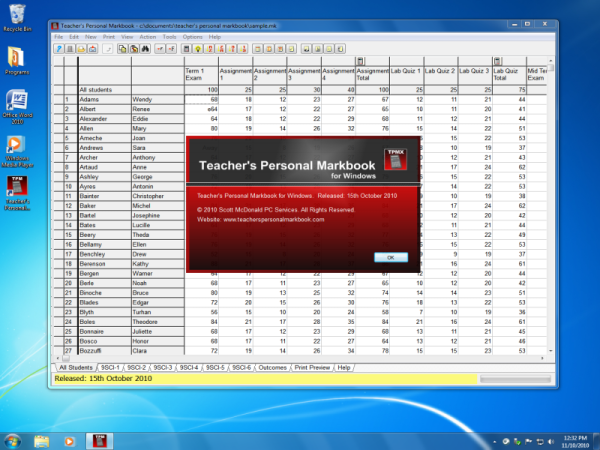Click the blue question mark help icon
Viewport: 600px width, 450px height.
pos(59,49)
